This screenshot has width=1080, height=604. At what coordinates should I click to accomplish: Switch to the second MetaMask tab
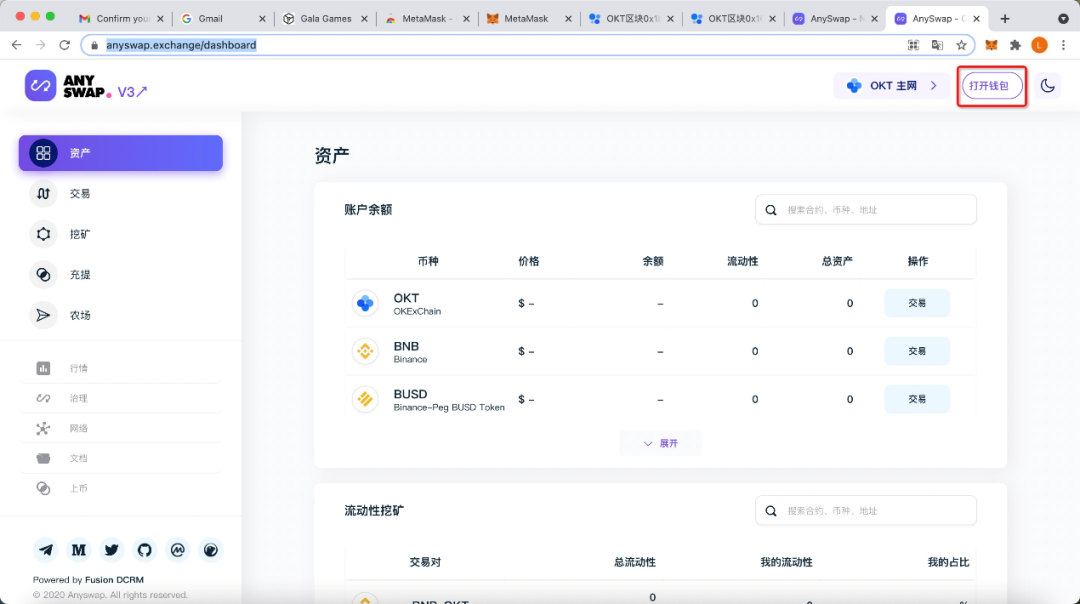[529, 19]
